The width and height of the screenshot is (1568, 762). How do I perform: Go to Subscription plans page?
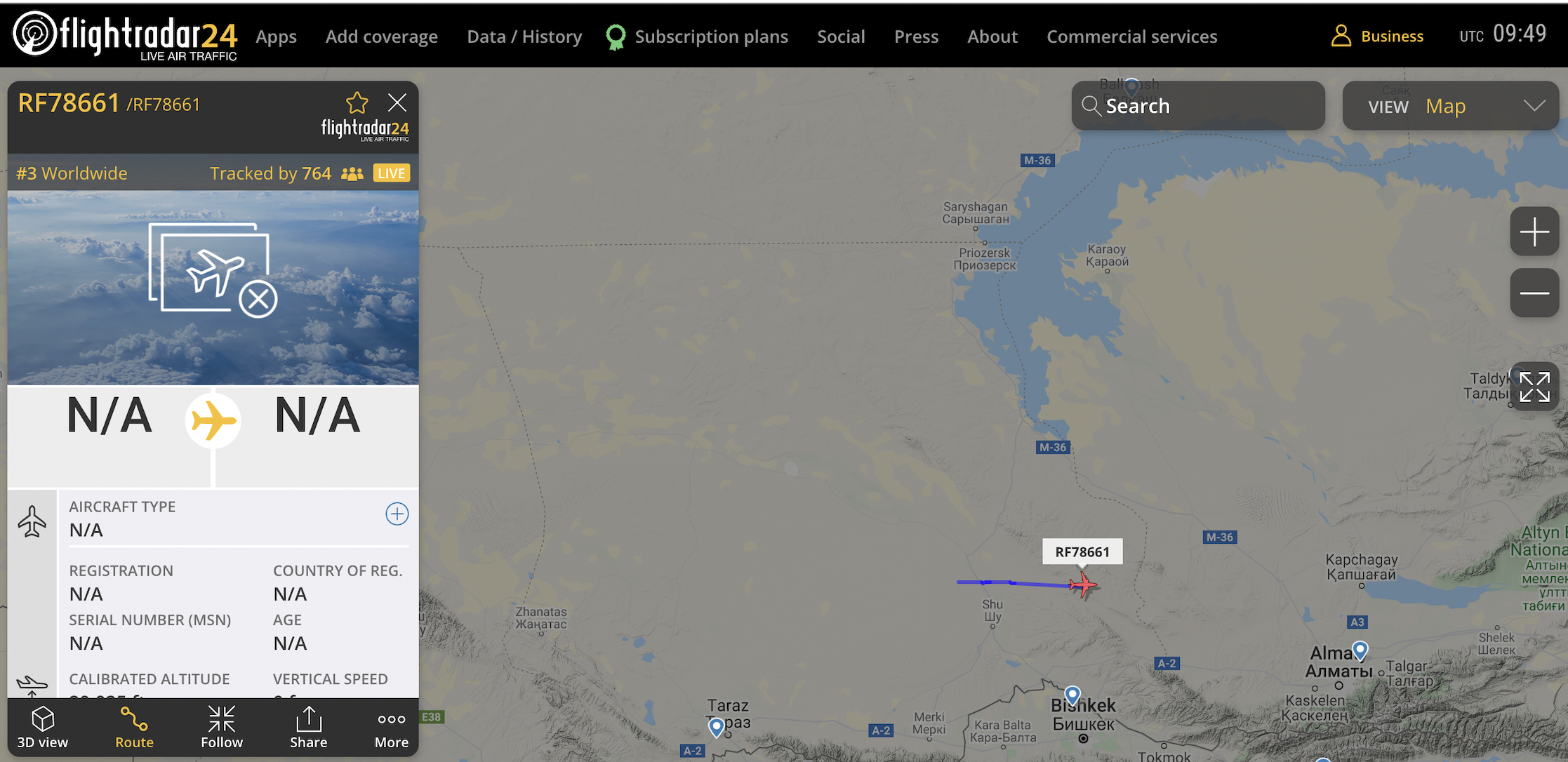coord(697,36)
